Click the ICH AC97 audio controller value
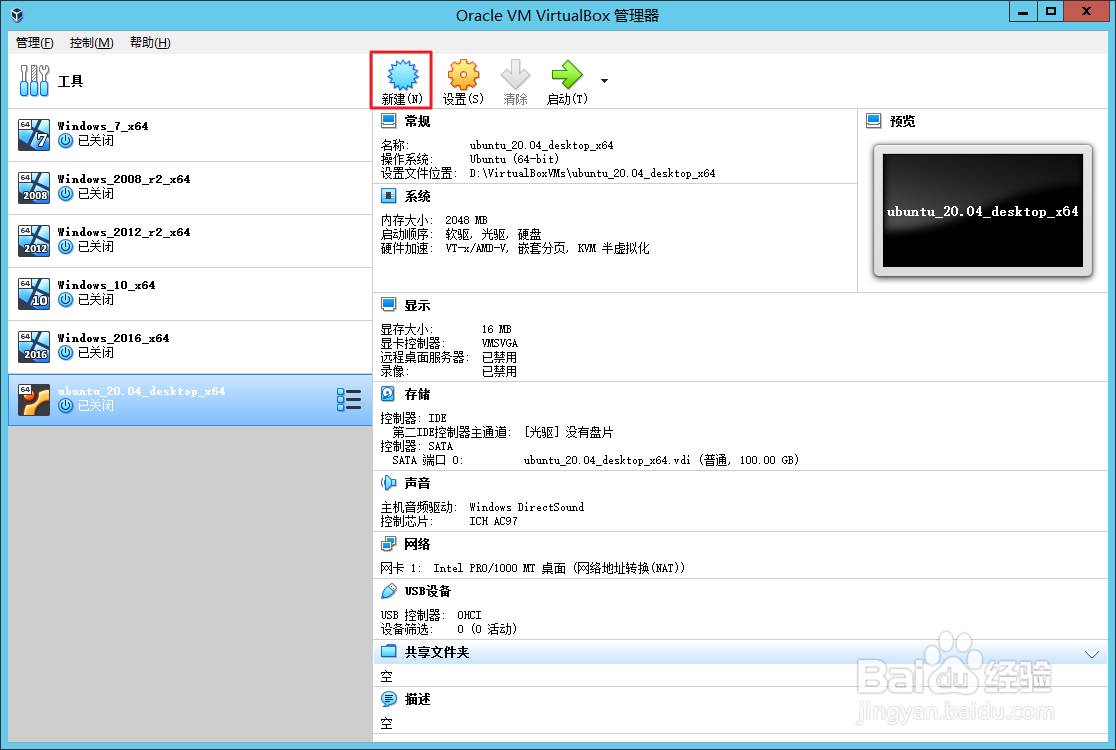 493,522
